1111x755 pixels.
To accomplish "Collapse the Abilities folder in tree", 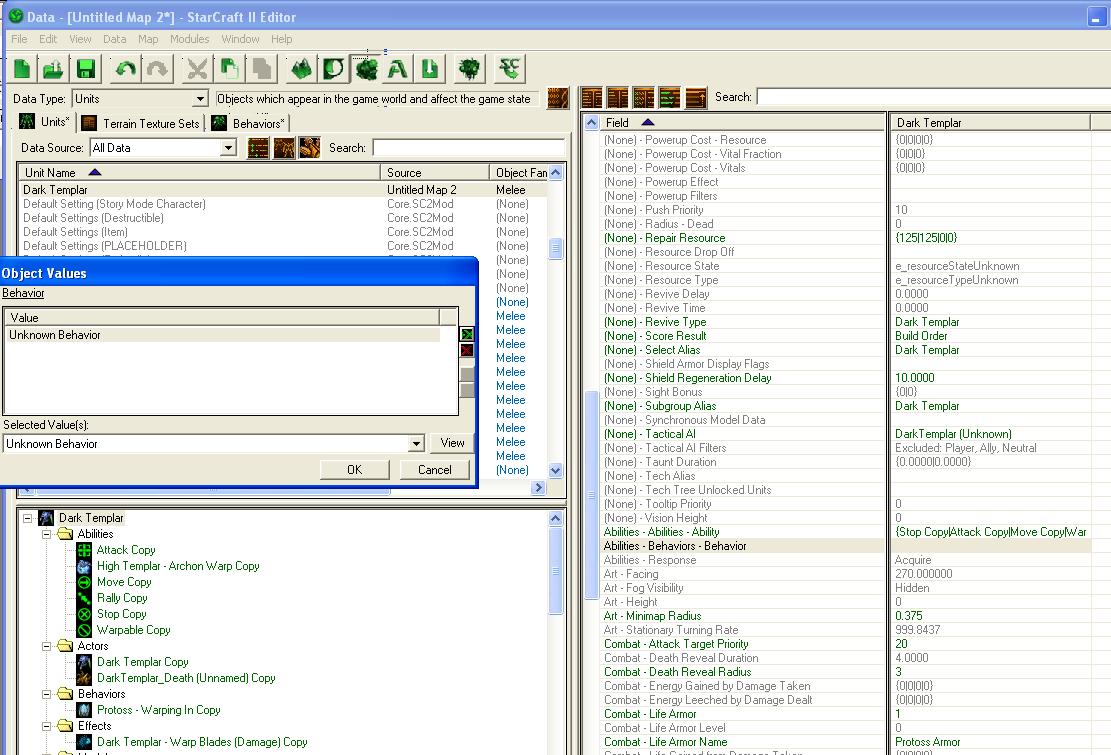I will click(46, 535).
